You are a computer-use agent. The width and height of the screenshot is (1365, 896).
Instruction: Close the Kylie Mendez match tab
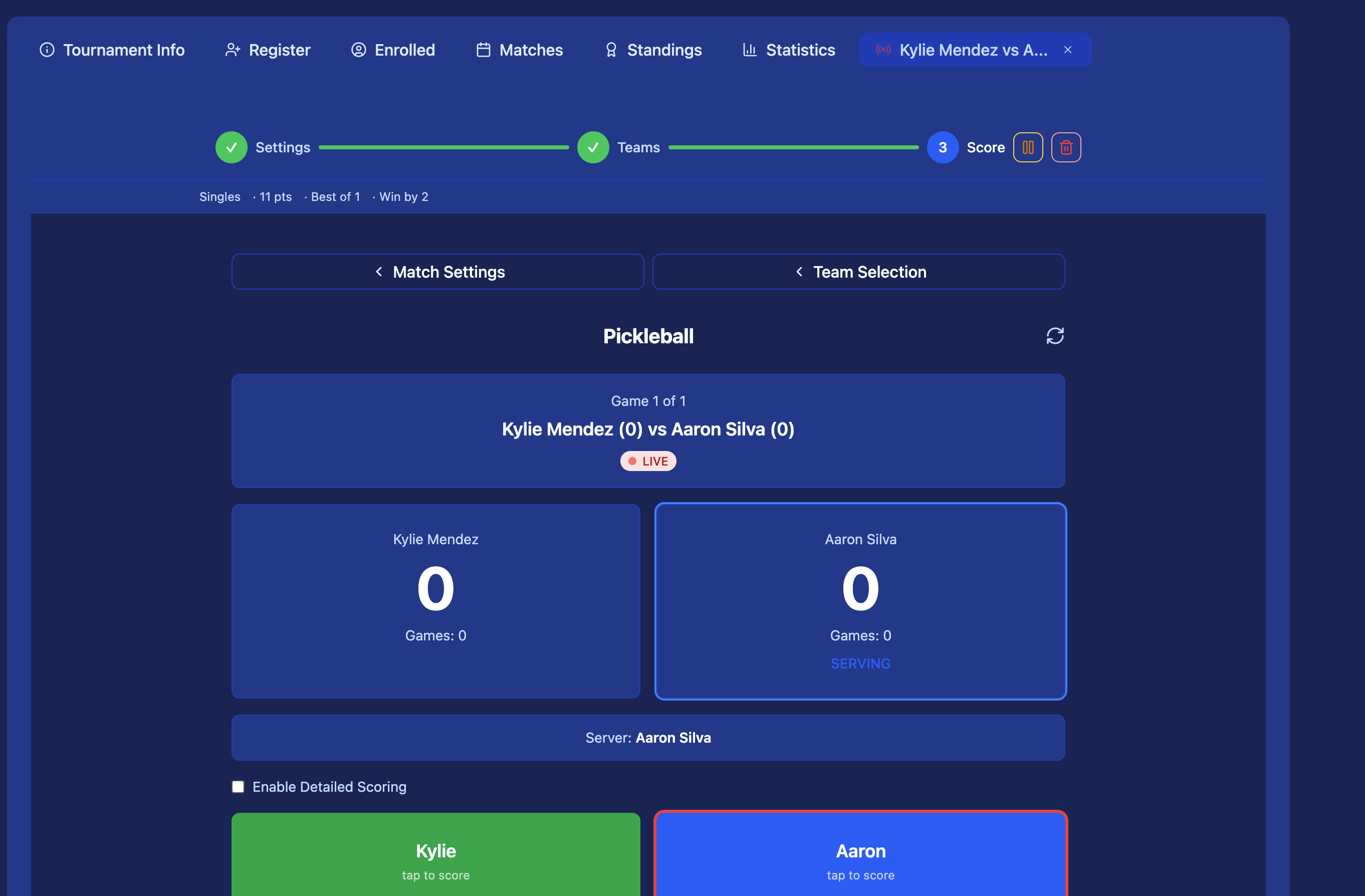(x=1068, y=50)
